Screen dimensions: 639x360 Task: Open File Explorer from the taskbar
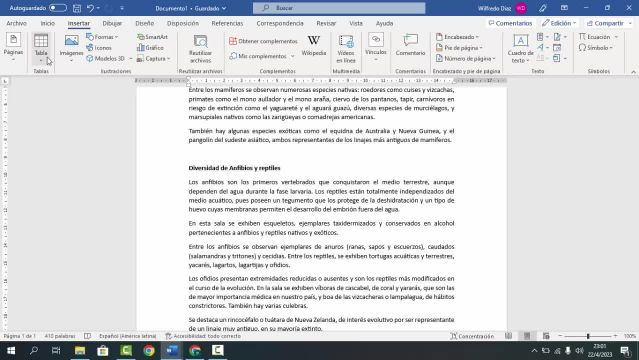pyautogui.click(x=80, y=350)
